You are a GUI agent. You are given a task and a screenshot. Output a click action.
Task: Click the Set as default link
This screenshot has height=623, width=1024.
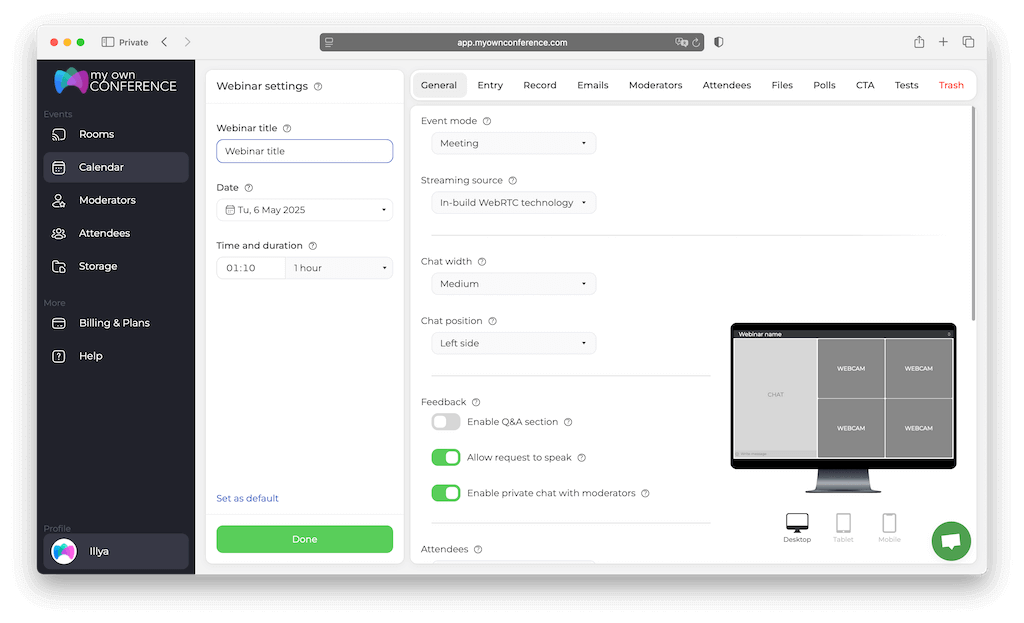point(247,498)
